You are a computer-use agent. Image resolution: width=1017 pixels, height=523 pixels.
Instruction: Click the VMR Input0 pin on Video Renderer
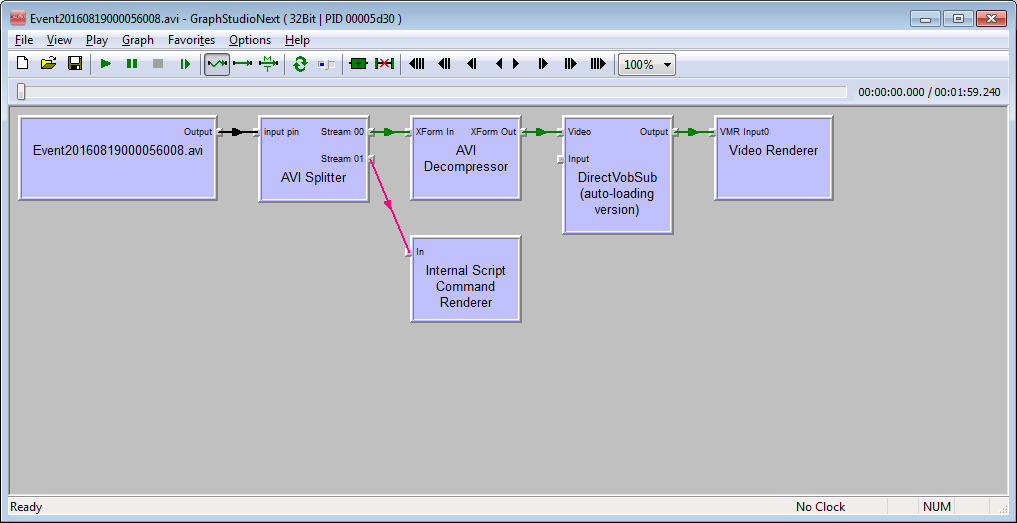point(712,132)
